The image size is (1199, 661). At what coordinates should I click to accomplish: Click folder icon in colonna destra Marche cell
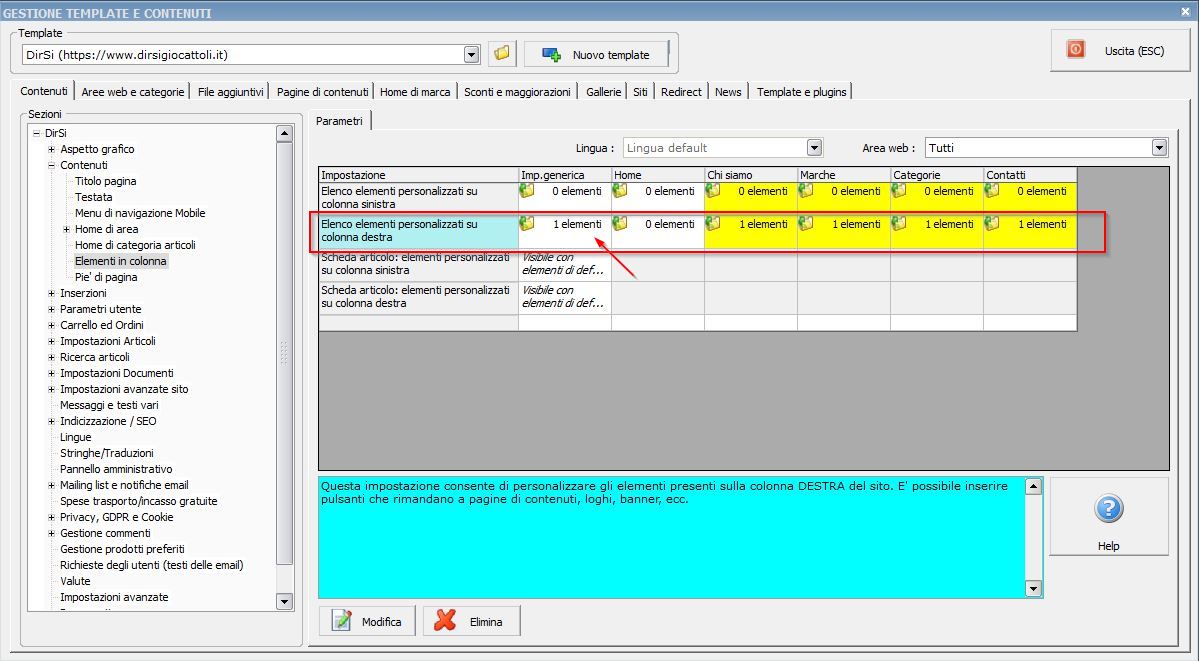(806, 224)
